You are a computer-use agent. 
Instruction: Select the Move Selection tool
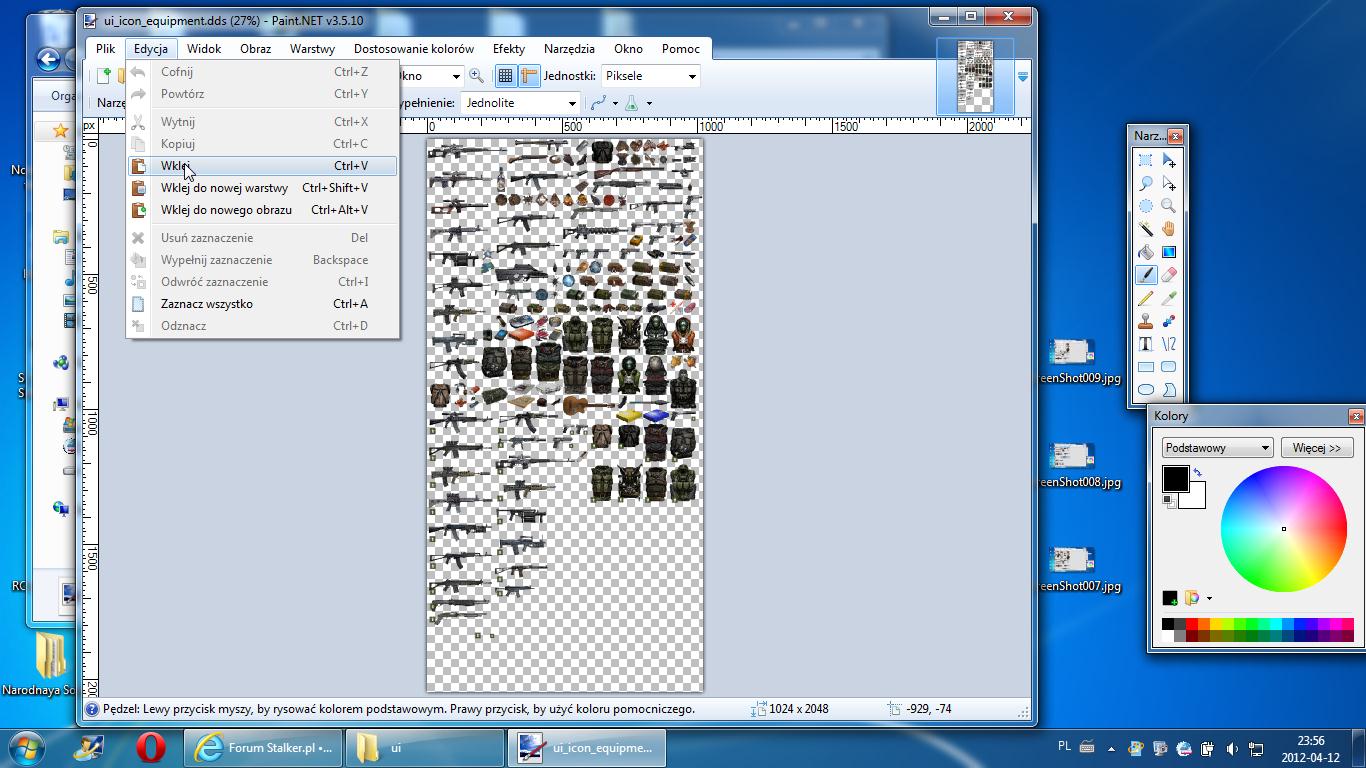pos(1168,183)
